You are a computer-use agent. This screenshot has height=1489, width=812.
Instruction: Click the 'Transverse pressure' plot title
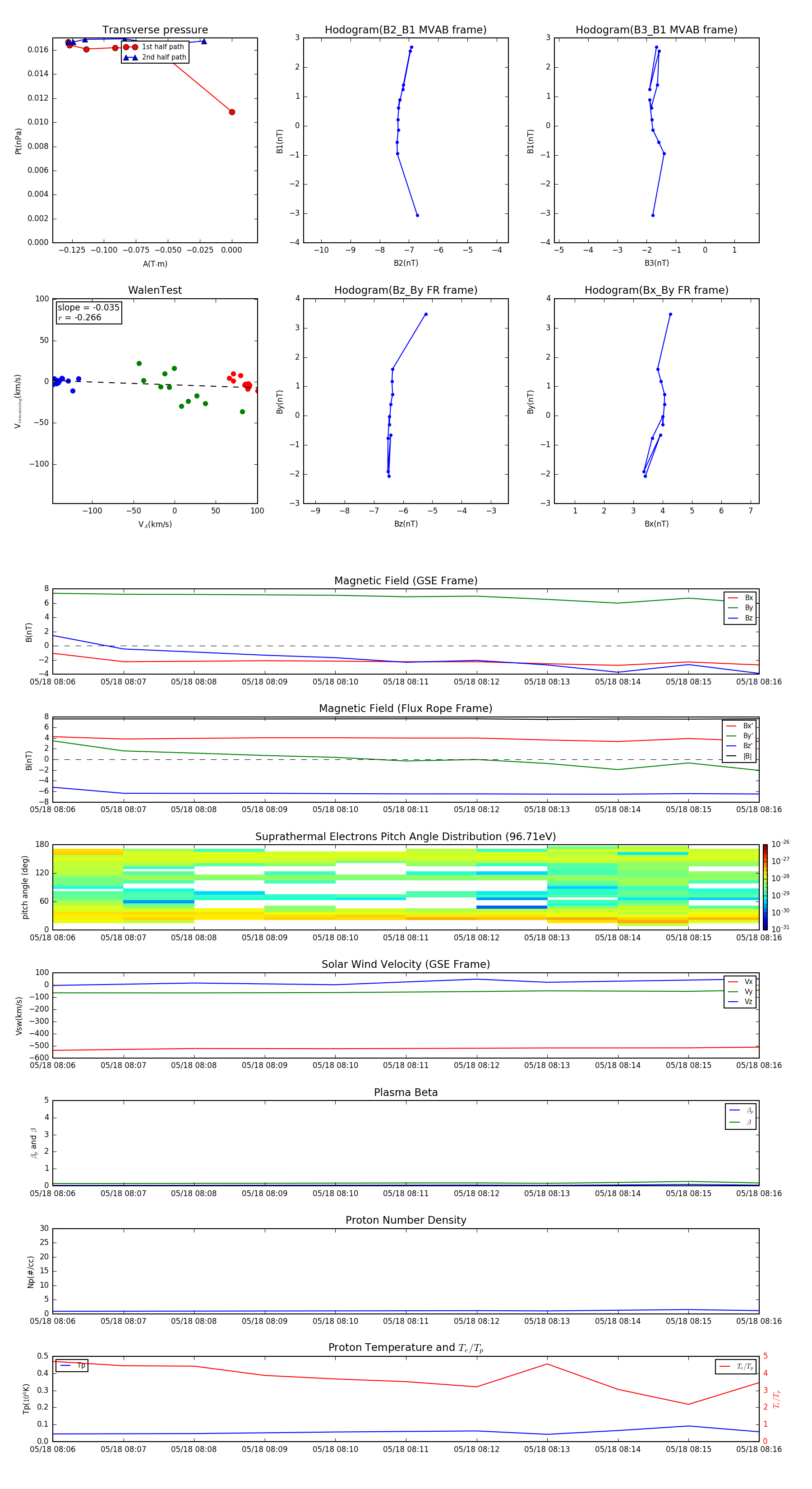pos(155,30)
